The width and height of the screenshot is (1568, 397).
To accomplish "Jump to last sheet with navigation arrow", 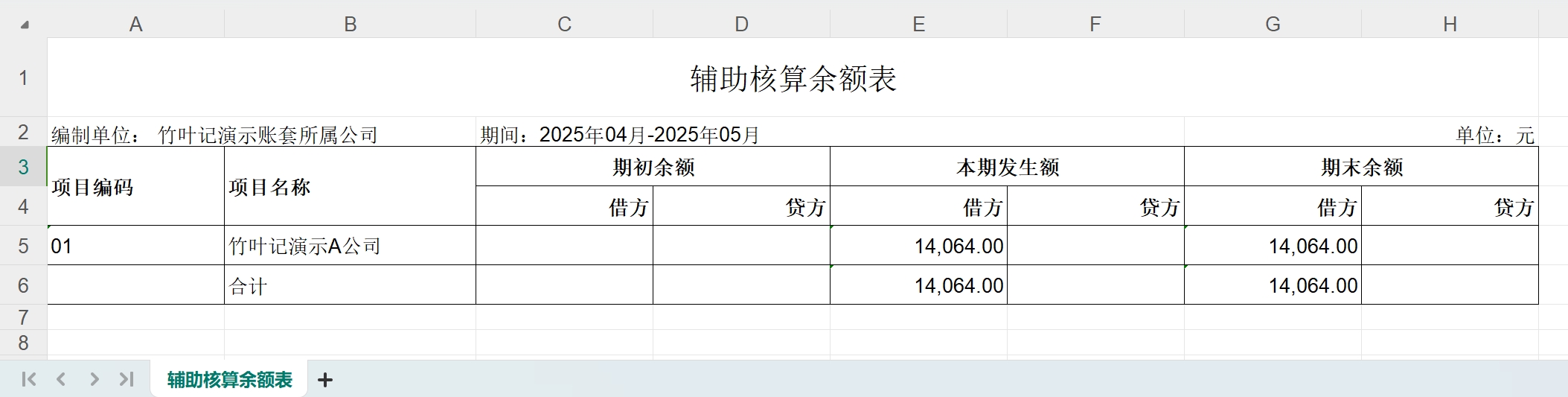I will (x=127, y=379).
